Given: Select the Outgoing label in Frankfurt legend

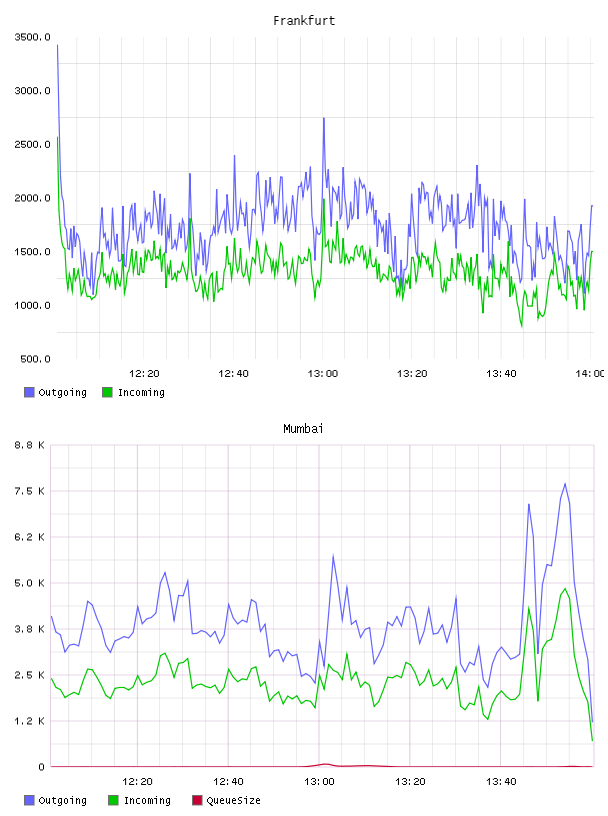Looking at the screenshot, I should pos(62,393).
